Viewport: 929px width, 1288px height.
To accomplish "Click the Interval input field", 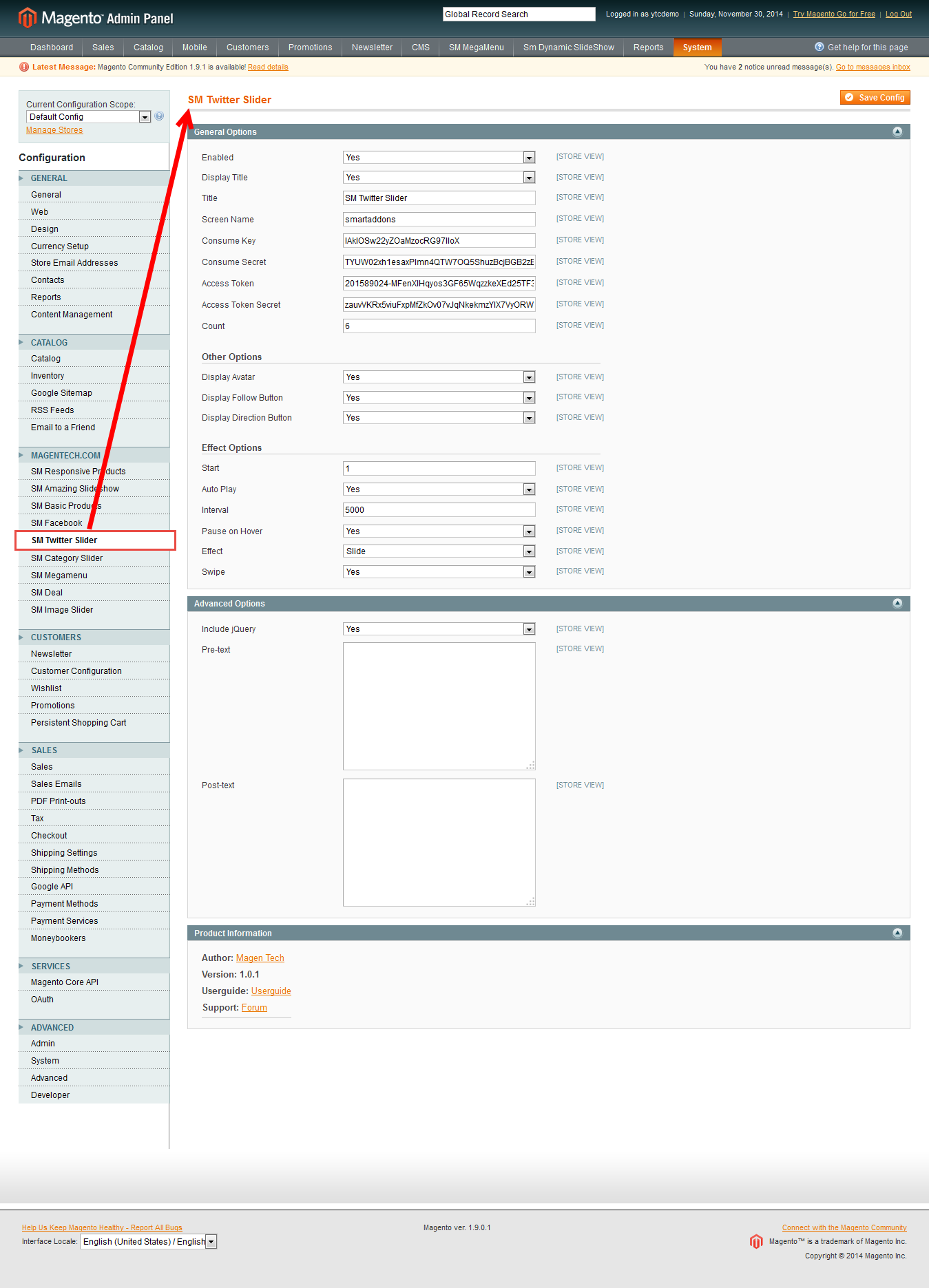I will click(x=439, y=510).
